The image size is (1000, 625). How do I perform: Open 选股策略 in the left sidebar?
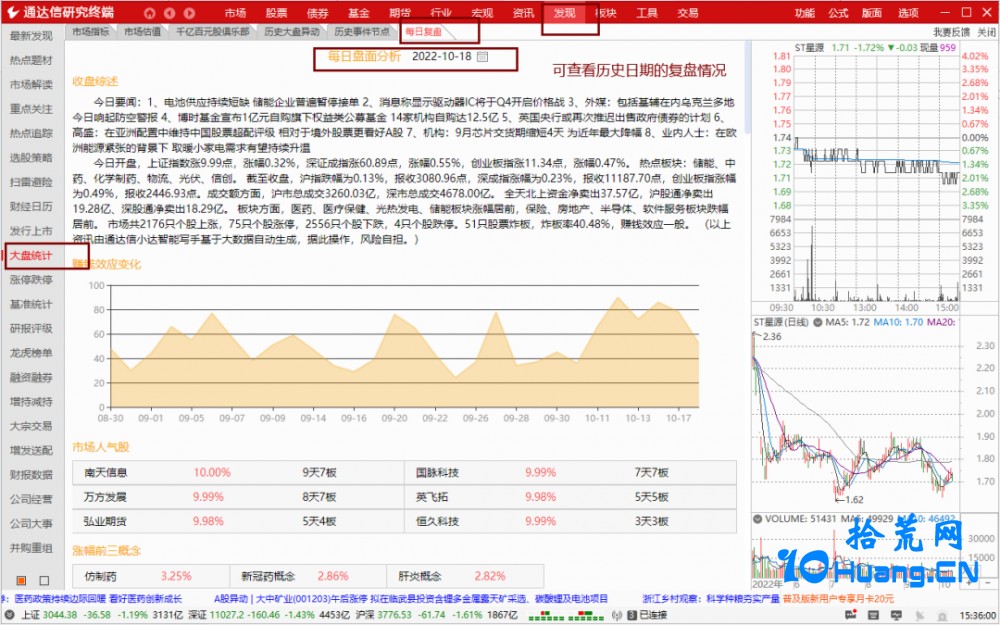[31, 158]
